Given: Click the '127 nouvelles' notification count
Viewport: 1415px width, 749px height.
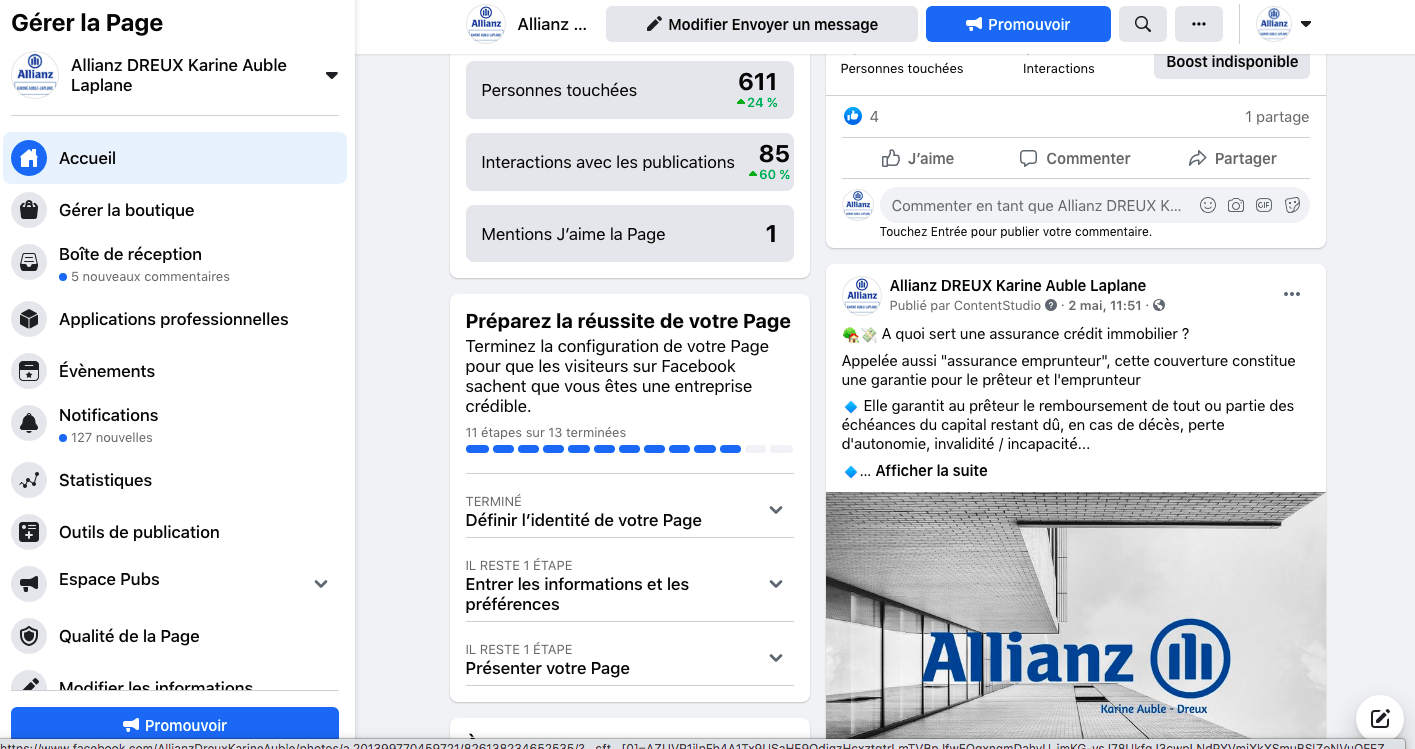Looking at the screenshot, I should (112, 437).
